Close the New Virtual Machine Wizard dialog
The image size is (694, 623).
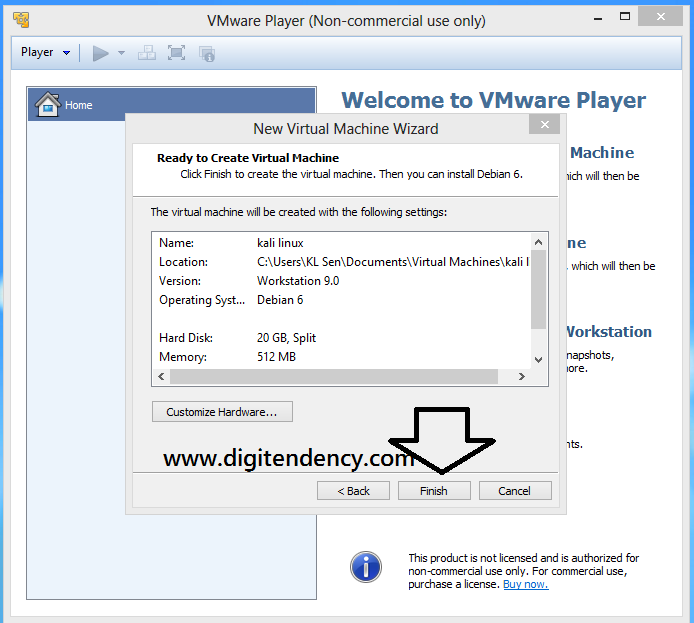(544, 124)
